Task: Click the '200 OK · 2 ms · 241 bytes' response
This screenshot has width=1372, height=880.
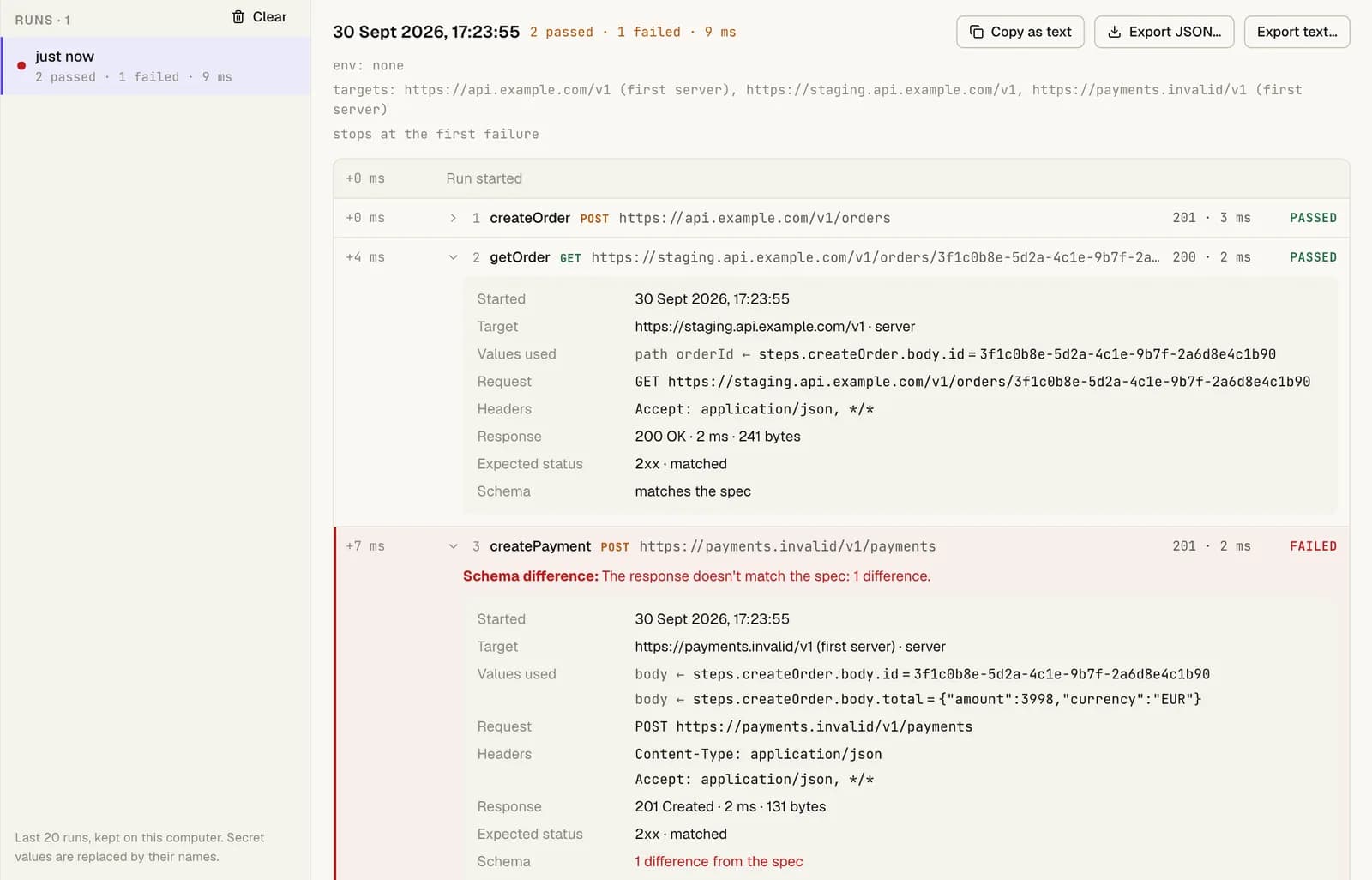Action: (x=718, y=437)
